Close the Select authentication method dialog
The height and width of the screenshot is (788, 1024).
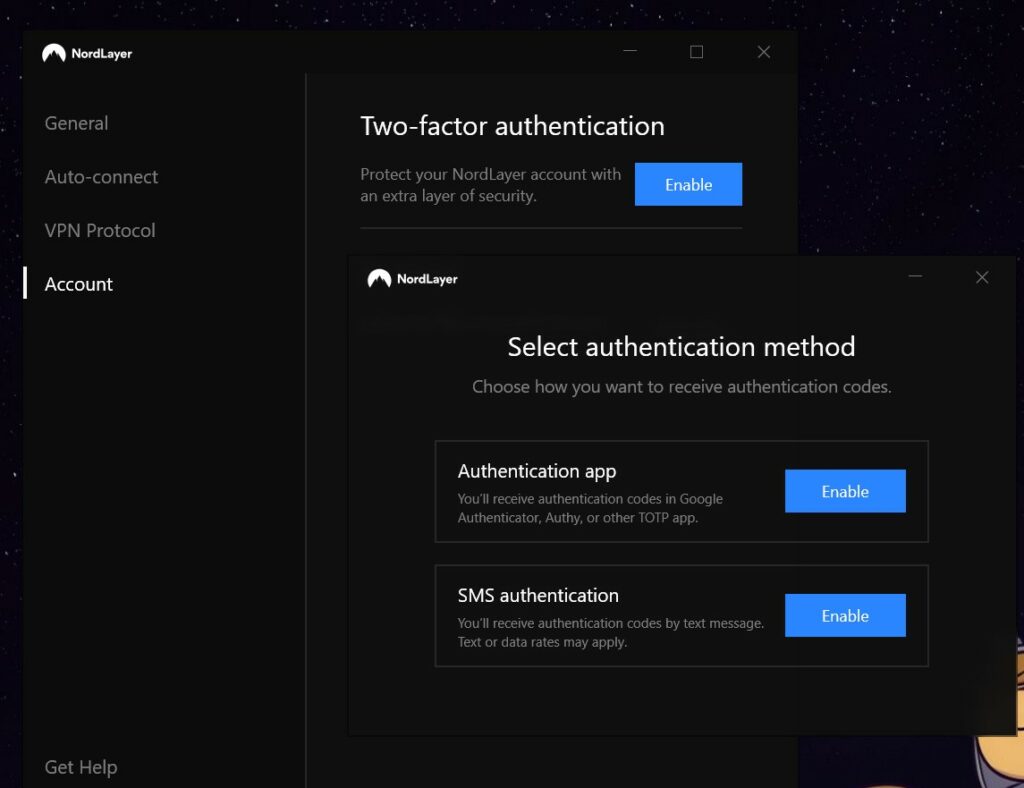pyautogui.click(x=982, y=277)
